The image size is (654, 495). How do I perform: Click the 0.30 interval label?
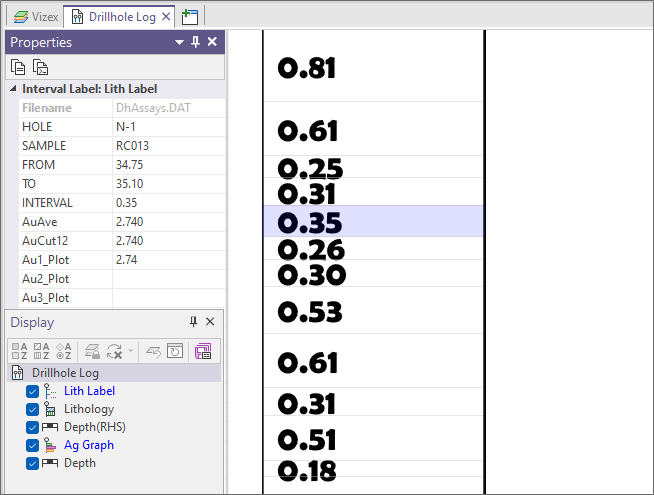312,275
